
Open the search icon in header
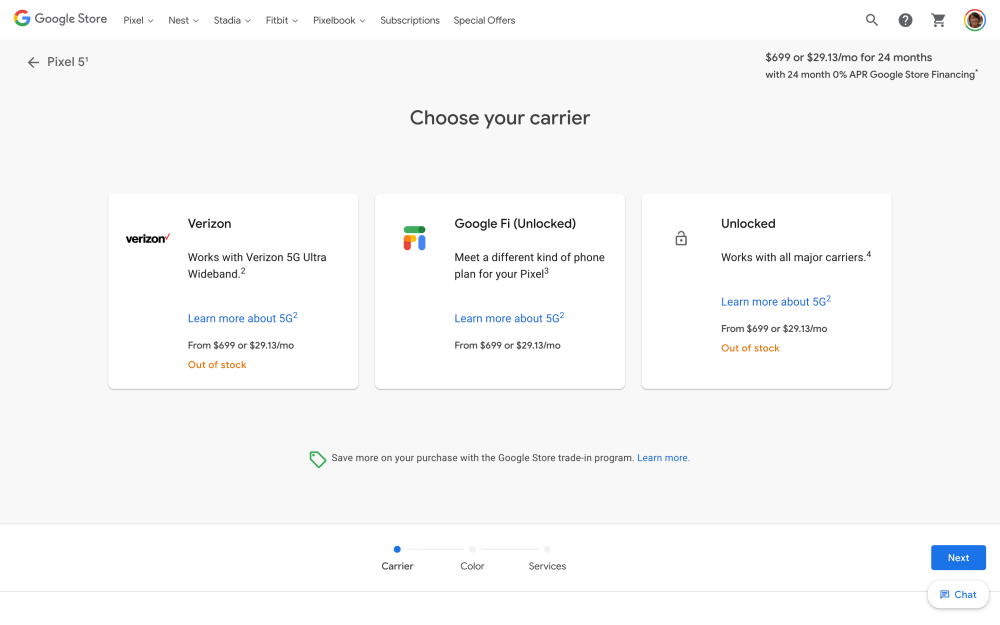pos(872,20)
